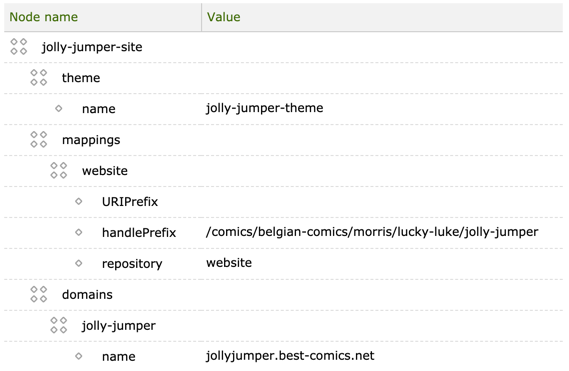
Task: Click the jollyjumper.best-comics.net value
Action: 290,356
